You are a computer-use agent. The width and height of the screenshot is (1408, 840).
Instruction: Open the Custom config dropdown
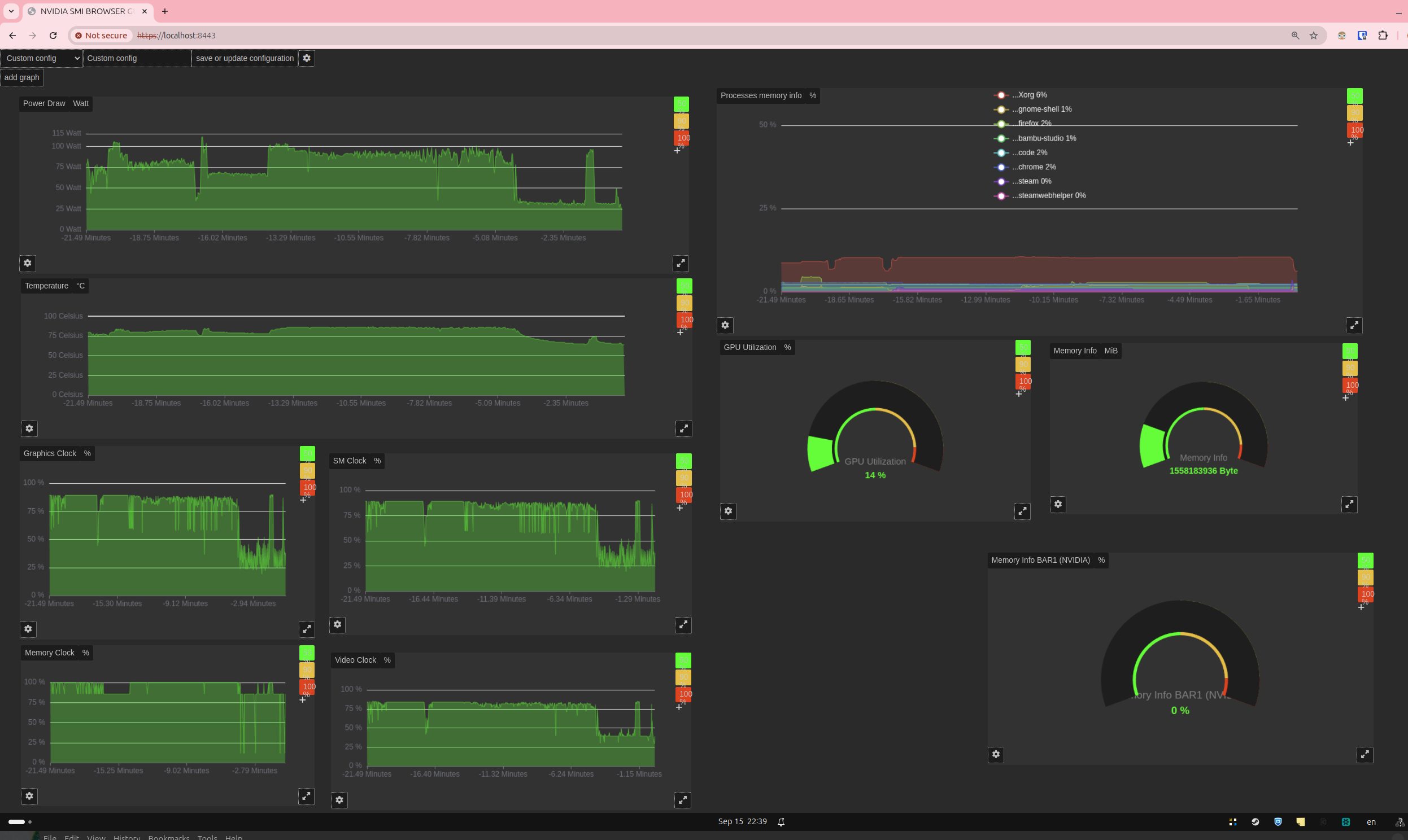point(42,58)
